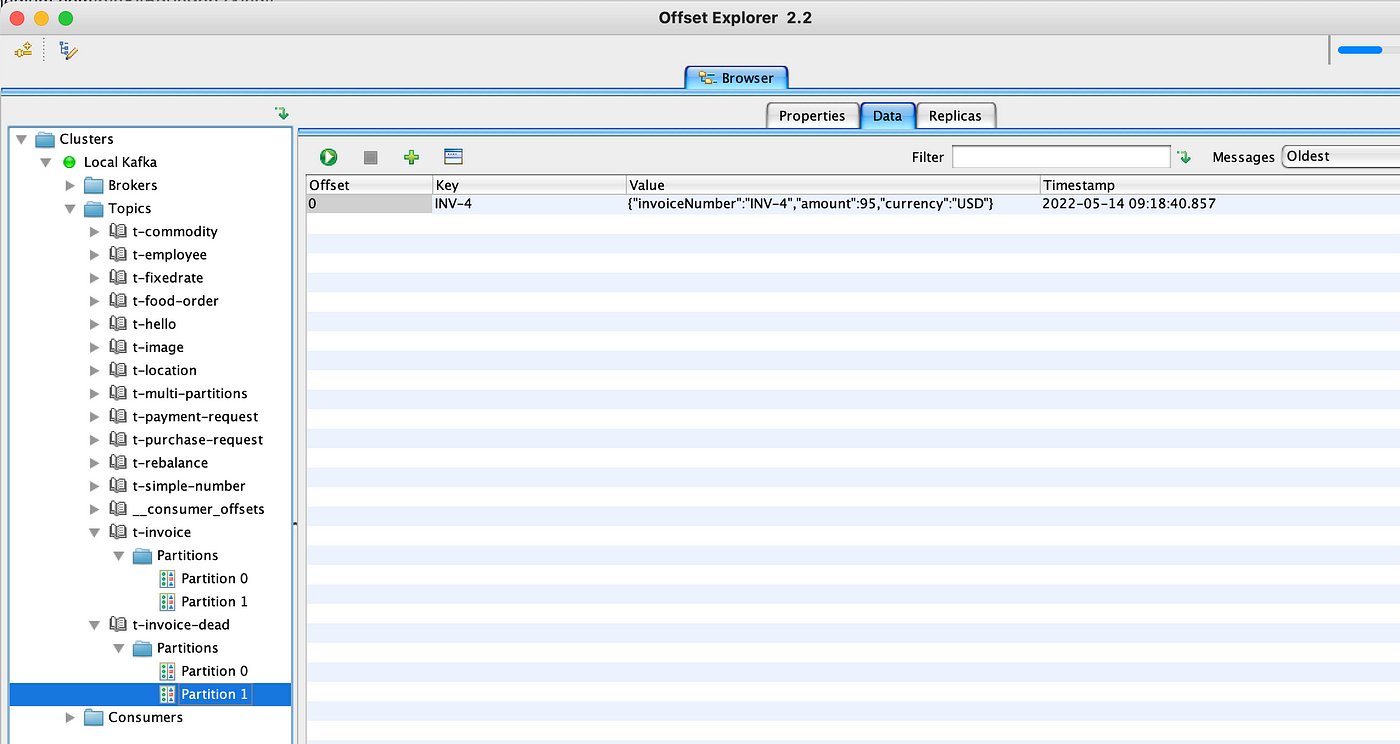Select the t-multi-partitions topic
1400x744 pixels.
pyautogui.click(x=190, y=394)
